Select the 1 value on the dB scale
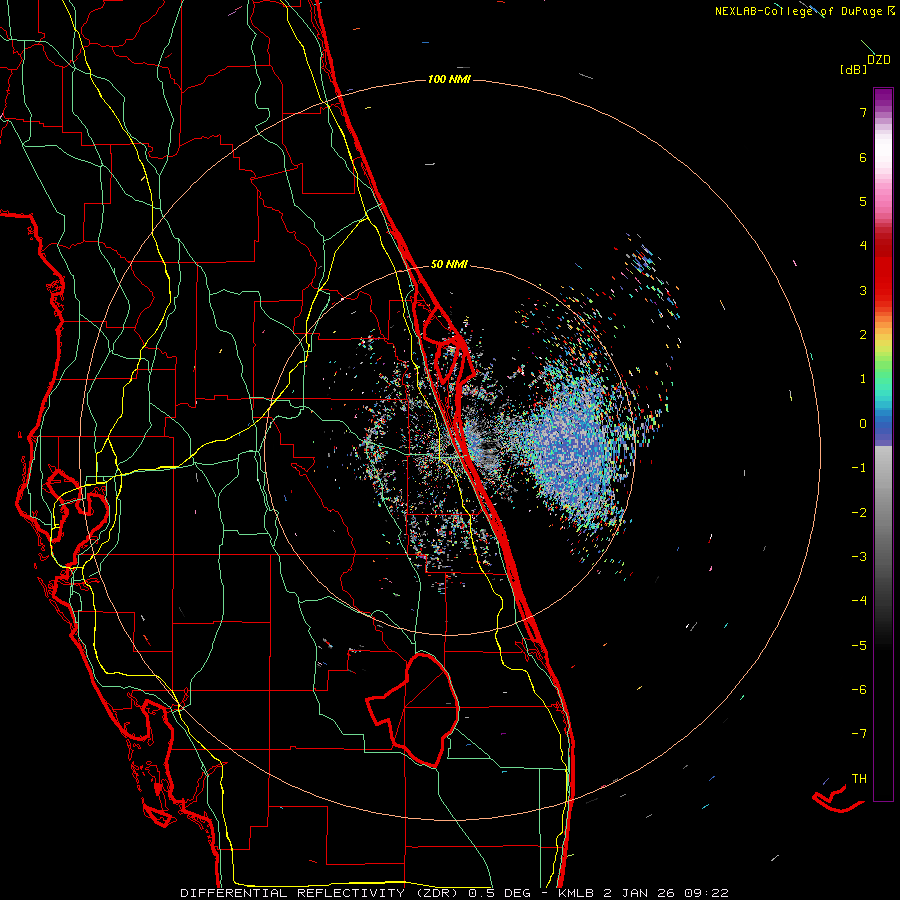900x900 pixels. coord(863,379)
